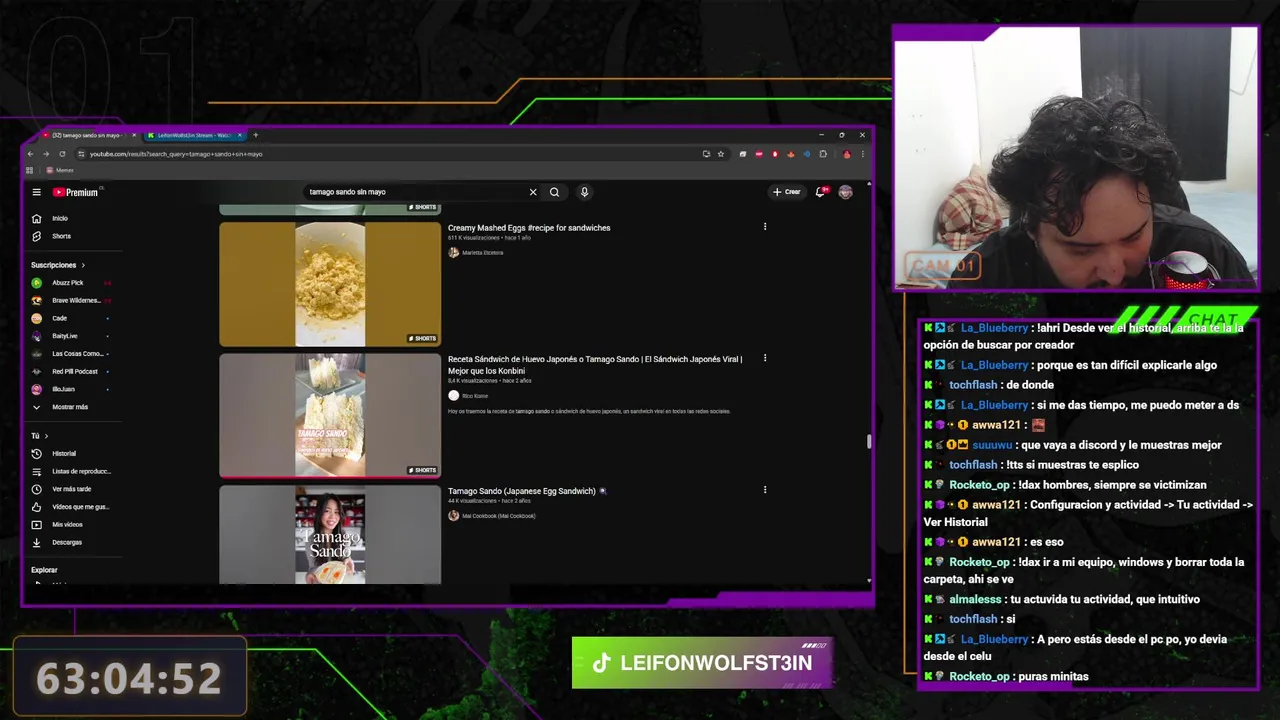
Task: Open the YouTube account avatar menu
Action: click(845, 192)
